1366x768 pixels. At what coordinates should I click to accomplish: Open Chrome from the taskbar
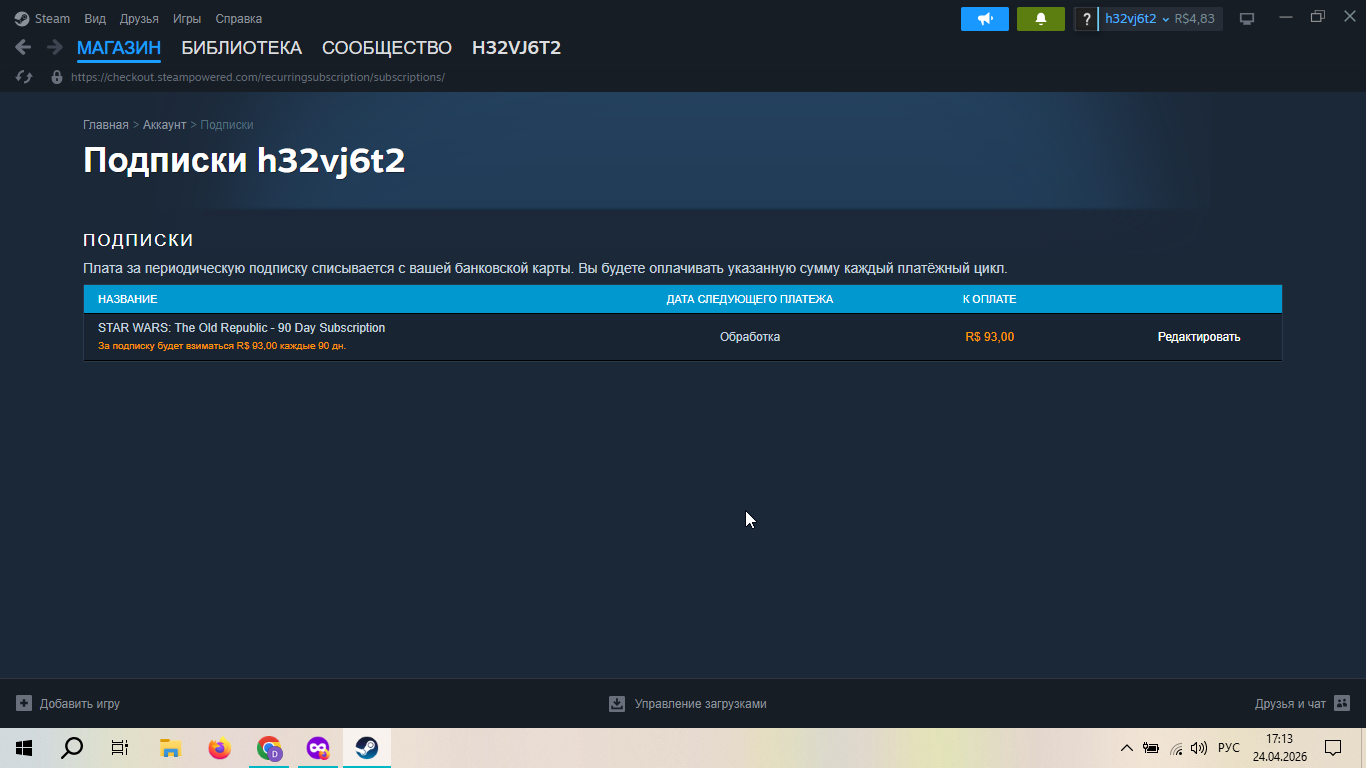[x=269, y=748]
